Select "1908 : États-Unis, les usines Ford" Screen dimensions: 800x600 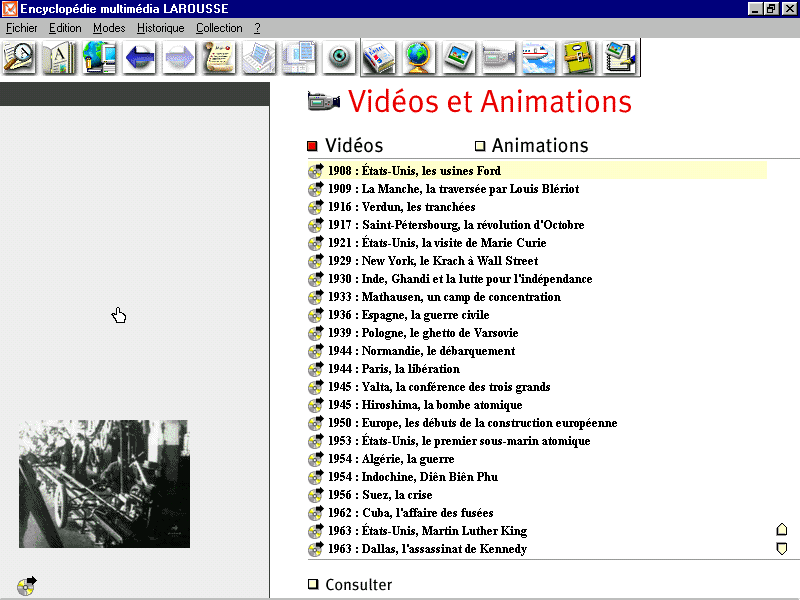tap(537, 171)
